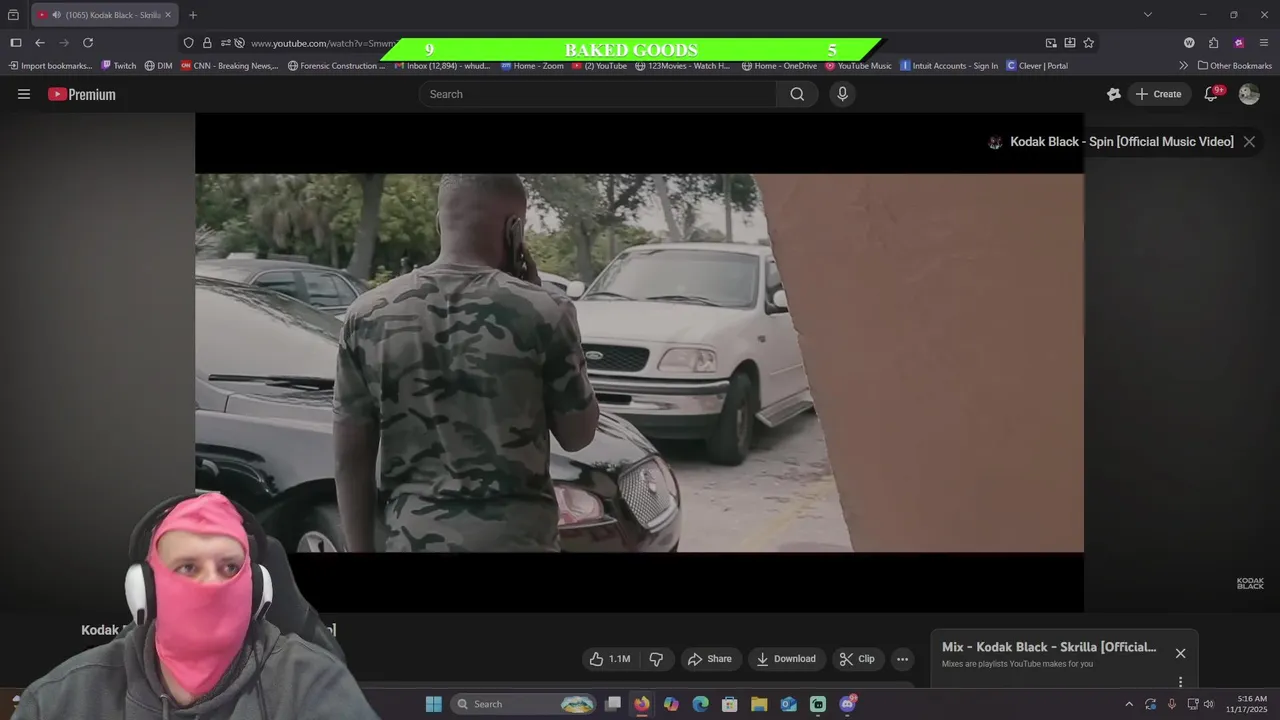Open Task View on the taskbar

(613, 704)
